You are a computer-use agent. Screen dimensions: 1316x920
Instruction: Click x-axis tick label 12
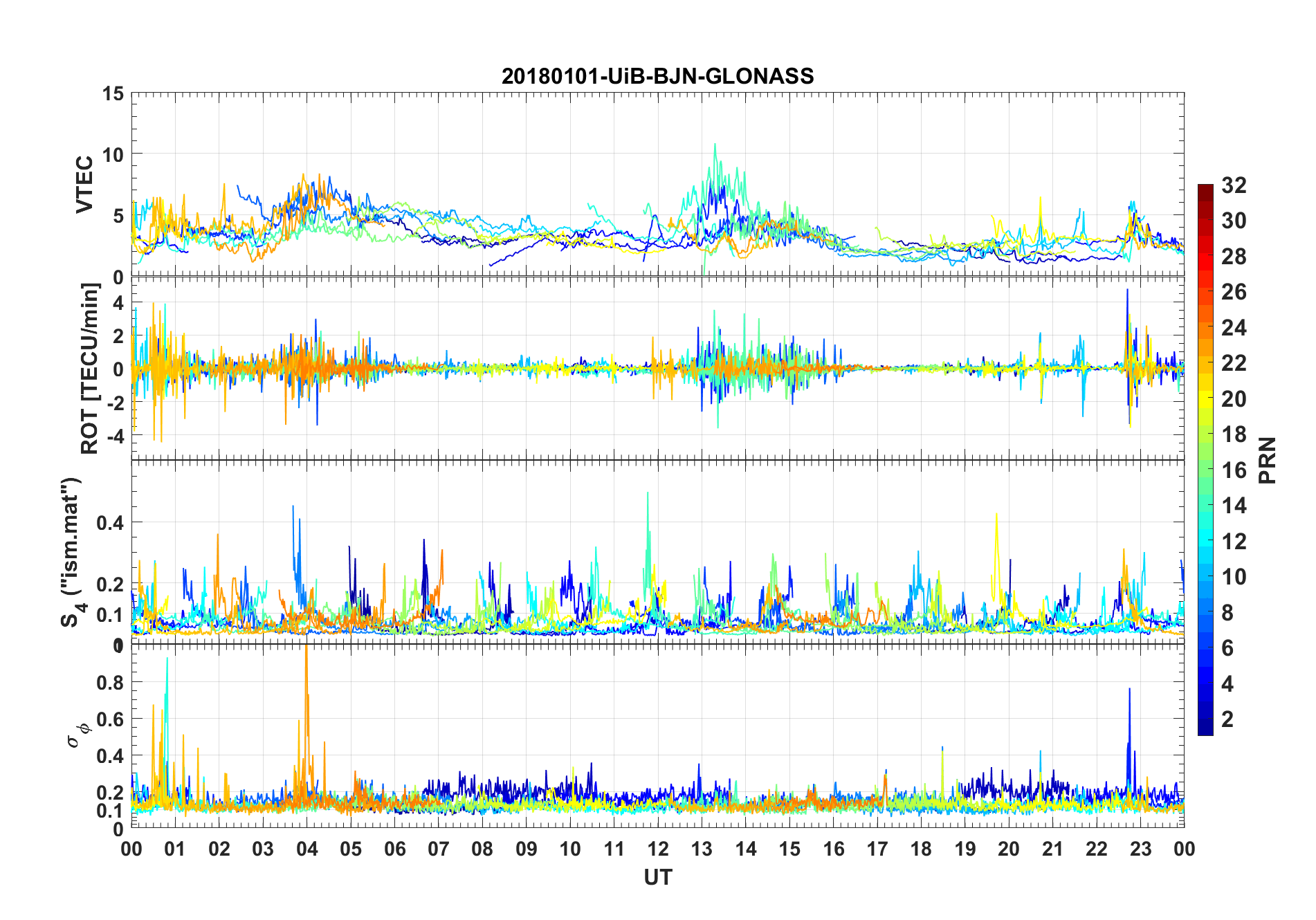pyautogui.click(x=657, y=849)
